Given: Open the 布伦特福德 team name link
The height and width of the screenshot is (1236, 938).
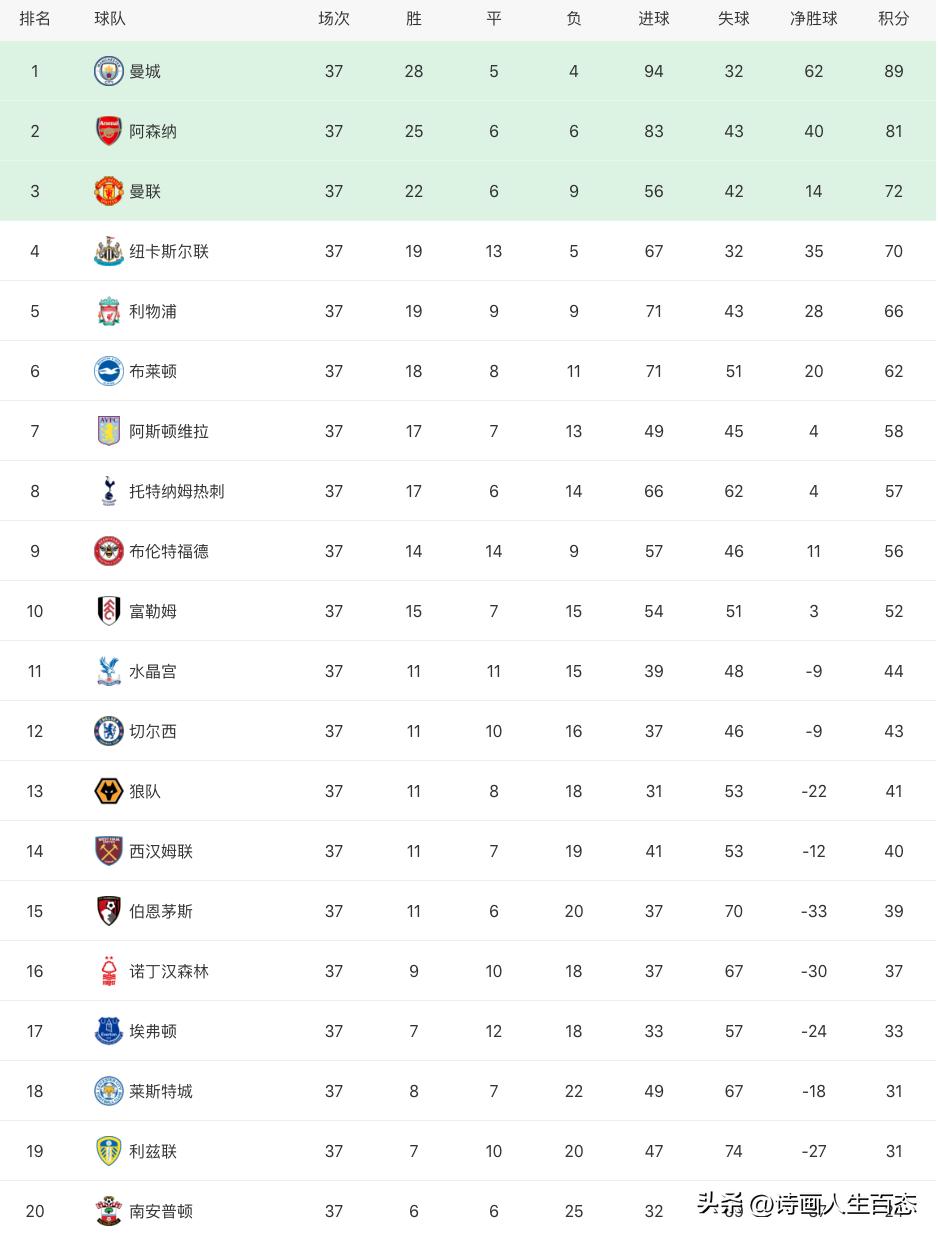Looking at the screenshot, I should tap(168, 551).
